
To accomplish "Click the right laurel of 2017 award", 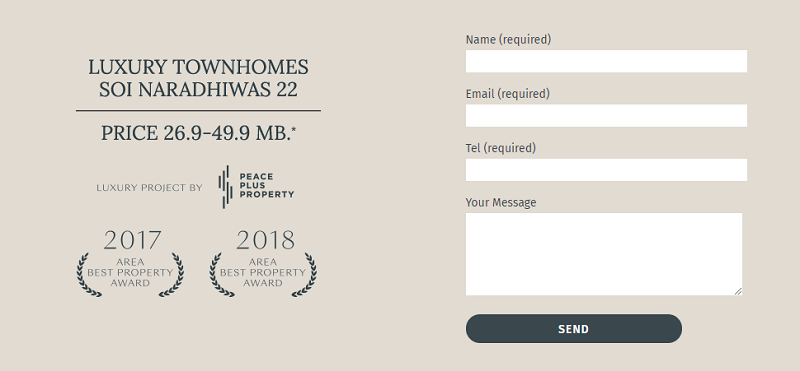I will tap(172, 275).
